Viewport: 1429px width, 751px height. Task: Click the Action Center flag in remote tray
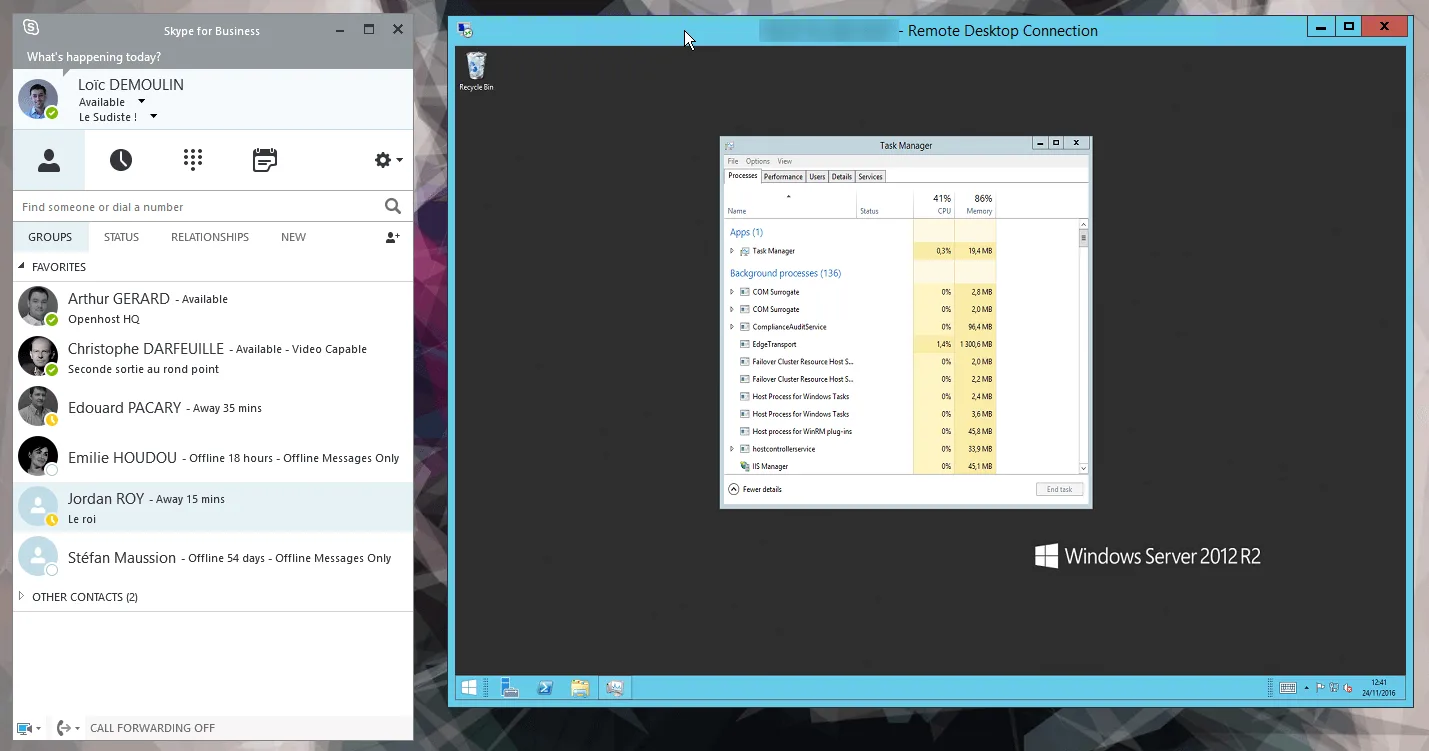coord(1321,688)
